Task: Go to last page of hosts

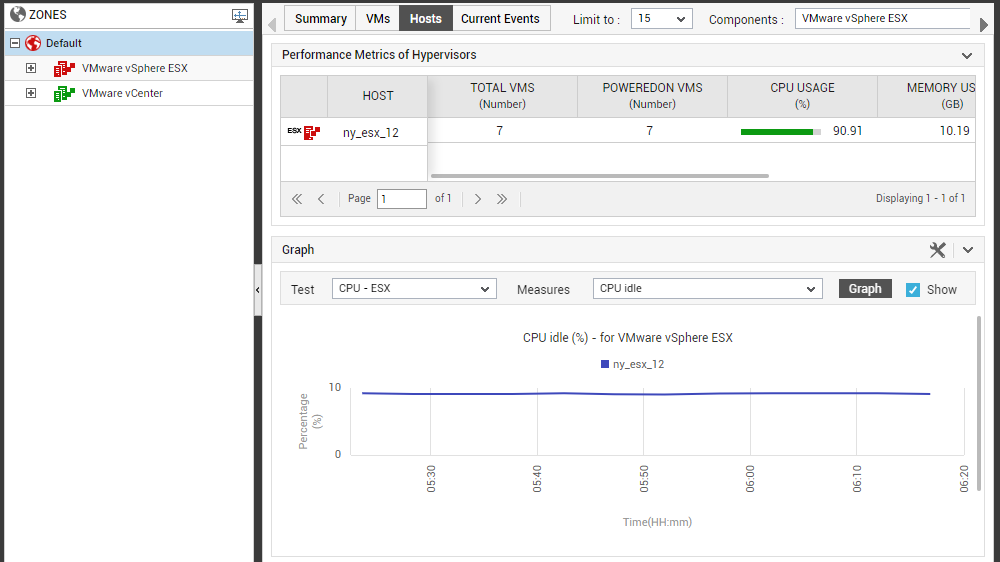Action: pyautogui.click(x=502, y=199)
